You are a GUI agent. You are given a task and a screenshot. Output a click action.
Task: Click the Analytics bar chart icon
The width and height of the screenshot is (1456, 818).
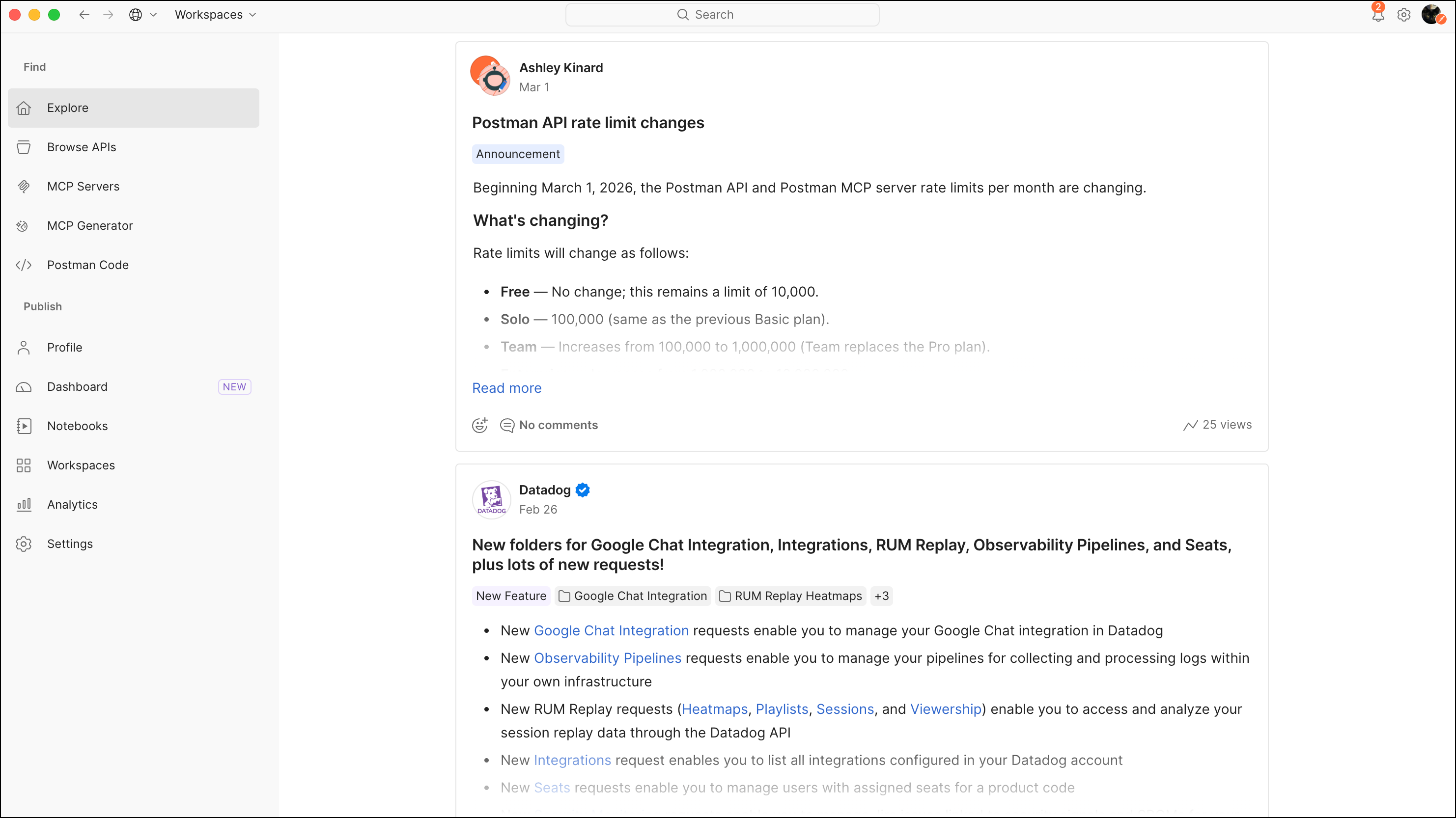(24, 504)
